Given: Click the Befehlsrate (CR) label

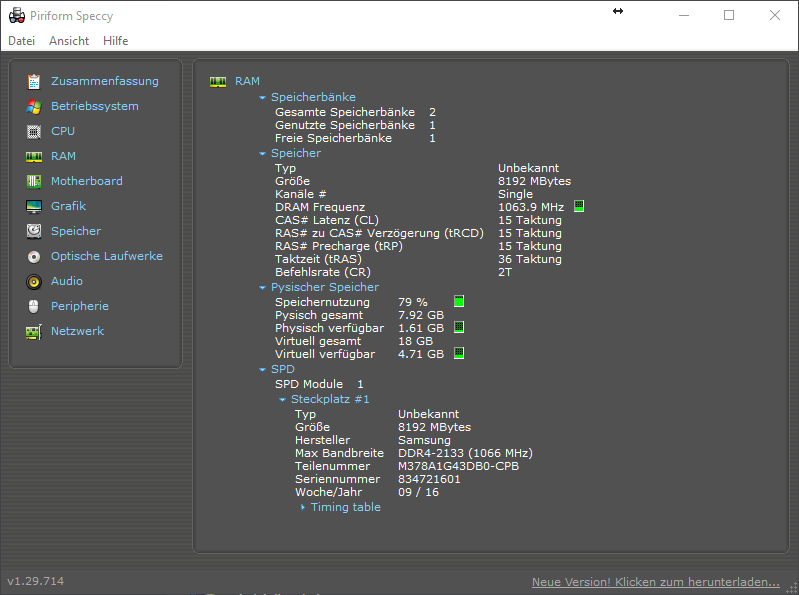Looking at the screenshot, I should coord(323,272).
